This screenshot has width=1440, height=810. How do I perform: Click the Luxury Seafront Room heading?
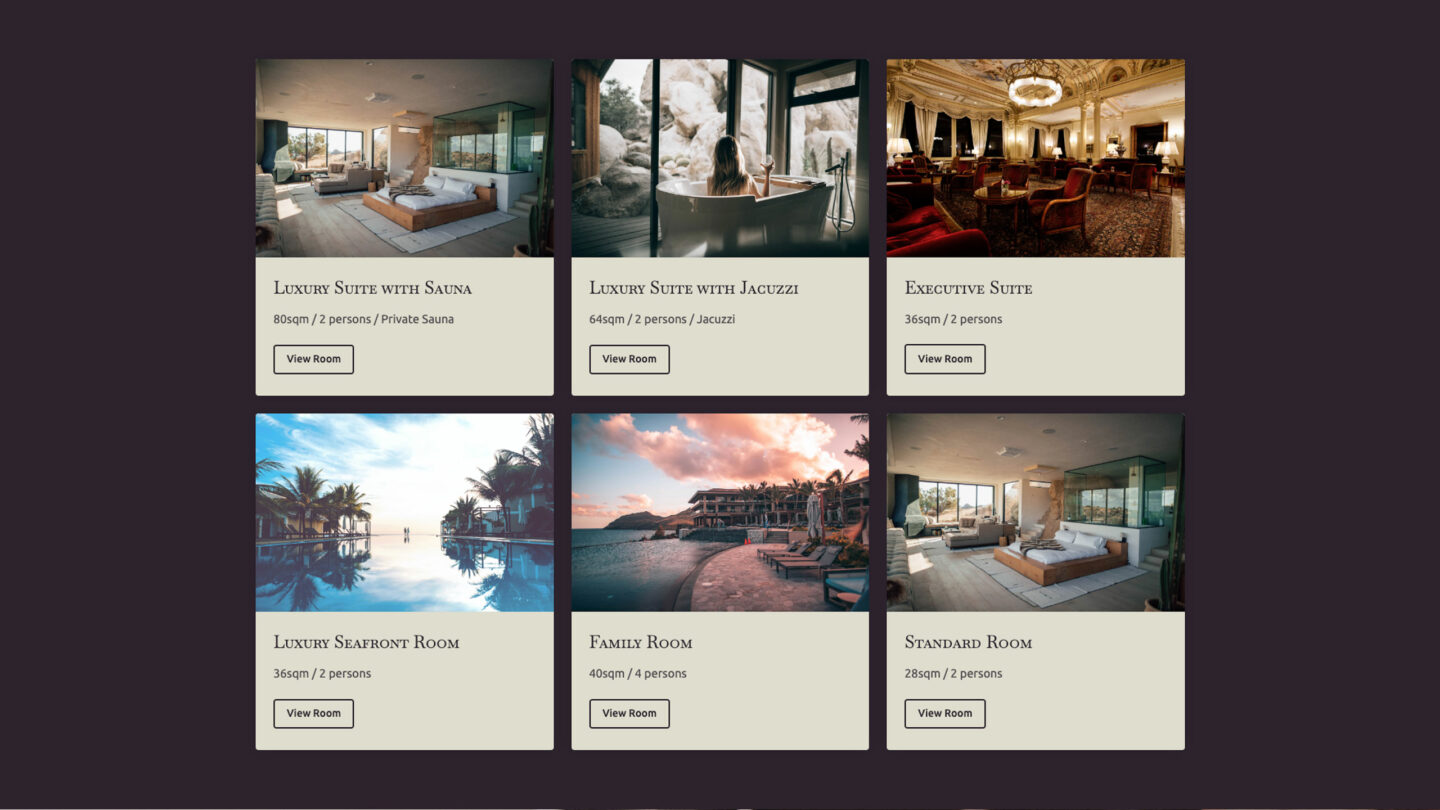pyautogui.click(x=366, y=642)
